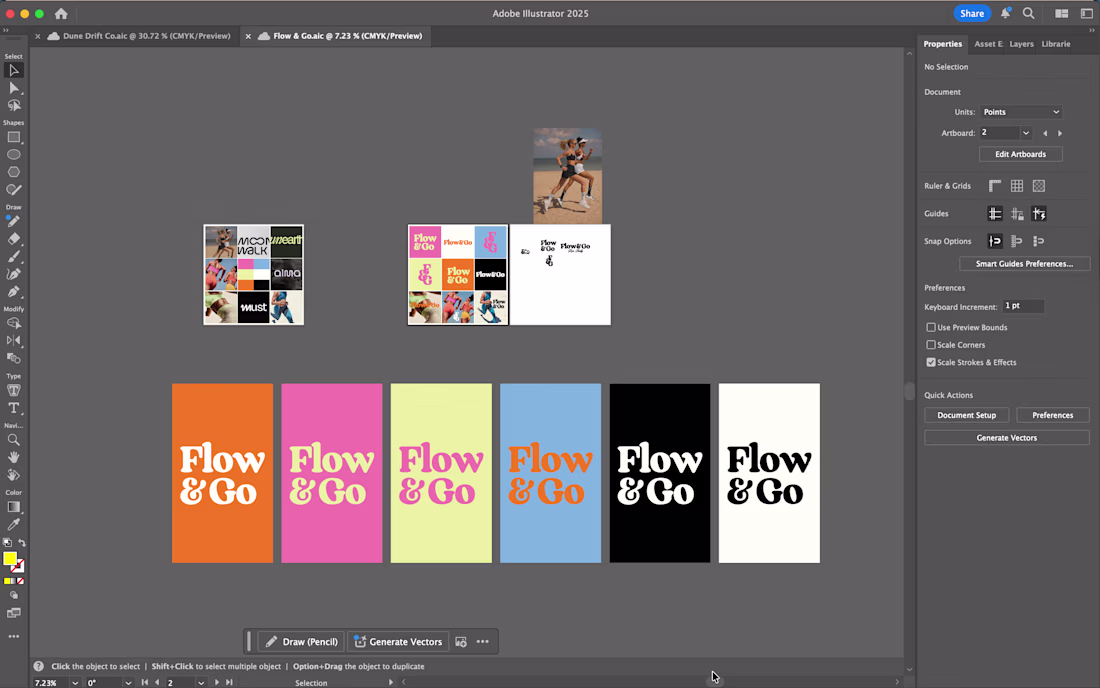The image size is (1100, 688).
Task: Switch to Dune Drift Co.aic document tab
Action: pos(146,36)
